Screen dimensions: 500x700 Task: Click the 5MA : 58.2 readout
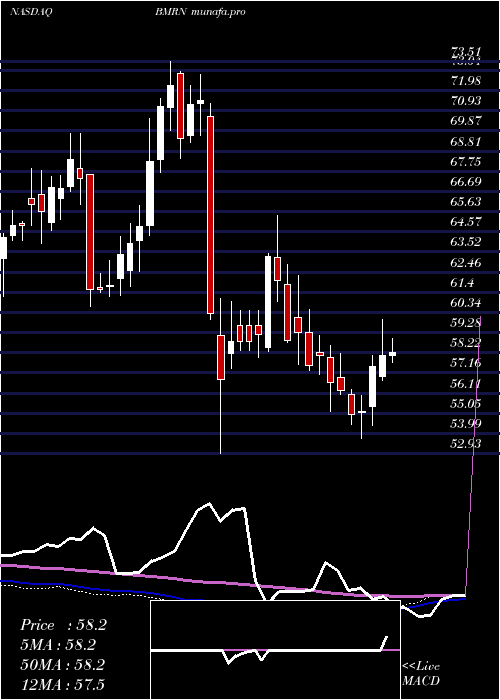58,645
